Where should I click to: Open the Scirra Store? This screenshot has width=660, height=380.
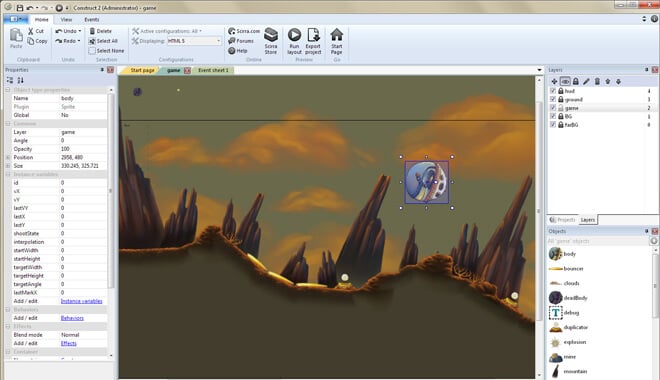click(271, 41)
